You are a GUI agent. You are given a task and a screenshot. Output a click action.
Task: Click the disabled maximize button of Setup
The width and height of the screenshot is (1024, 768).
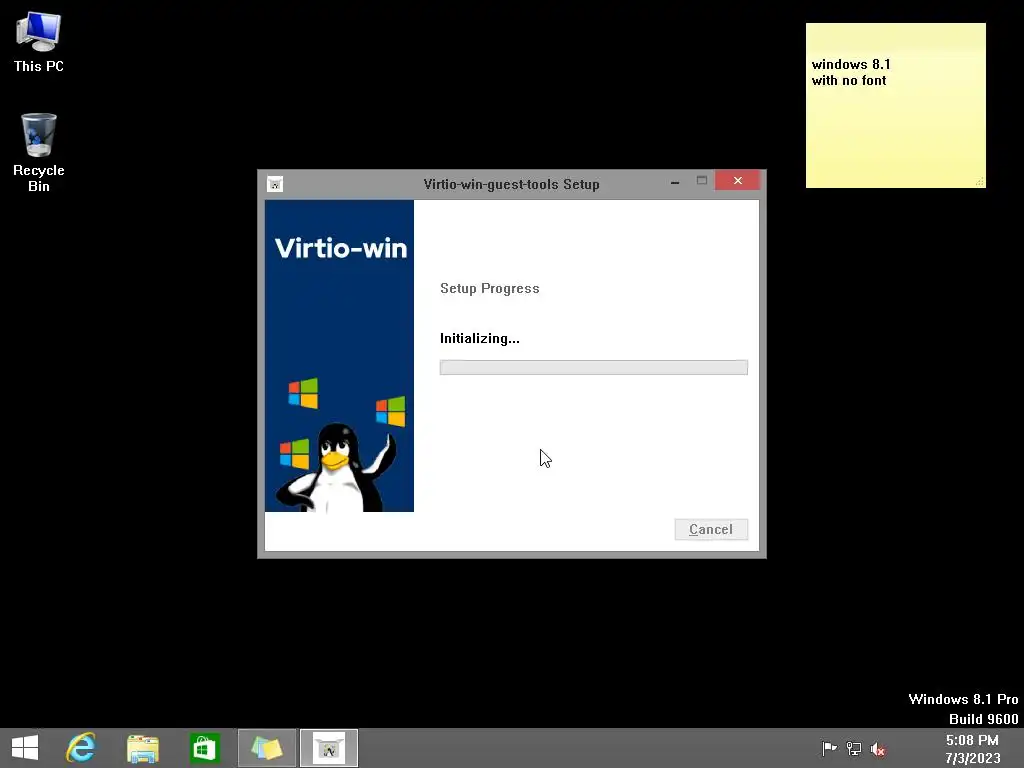[701, 181]
